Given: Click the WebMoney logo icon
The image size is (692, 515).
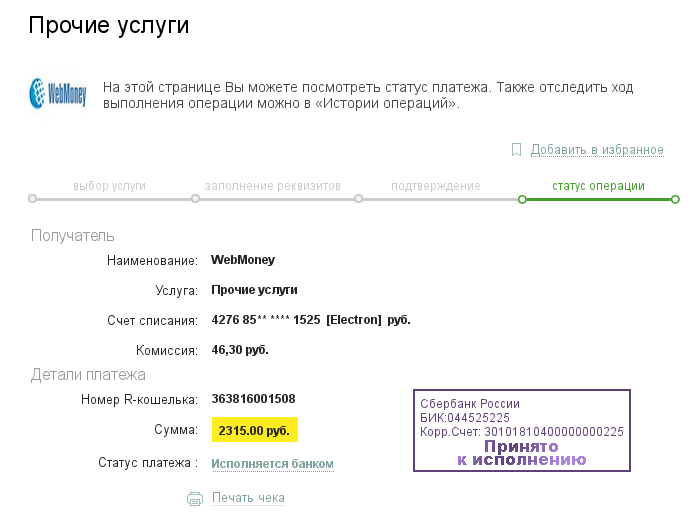Looking at the screenshot, I should 58,93.
